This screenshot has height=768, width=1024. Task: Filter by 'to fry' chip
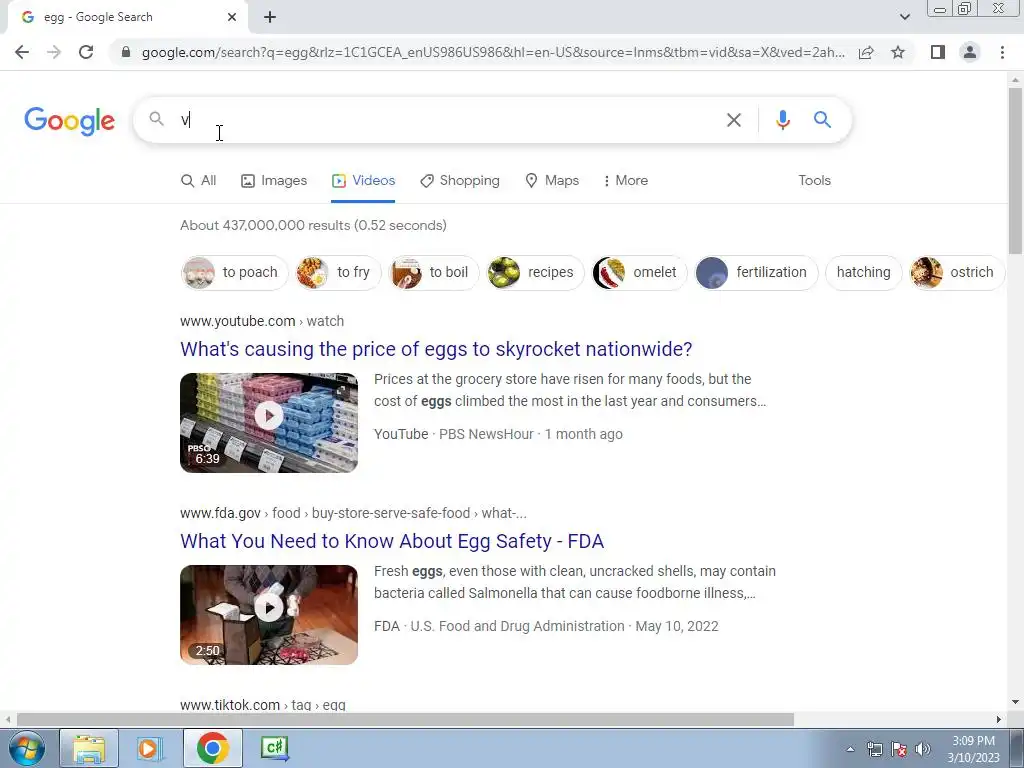point(338,272)
